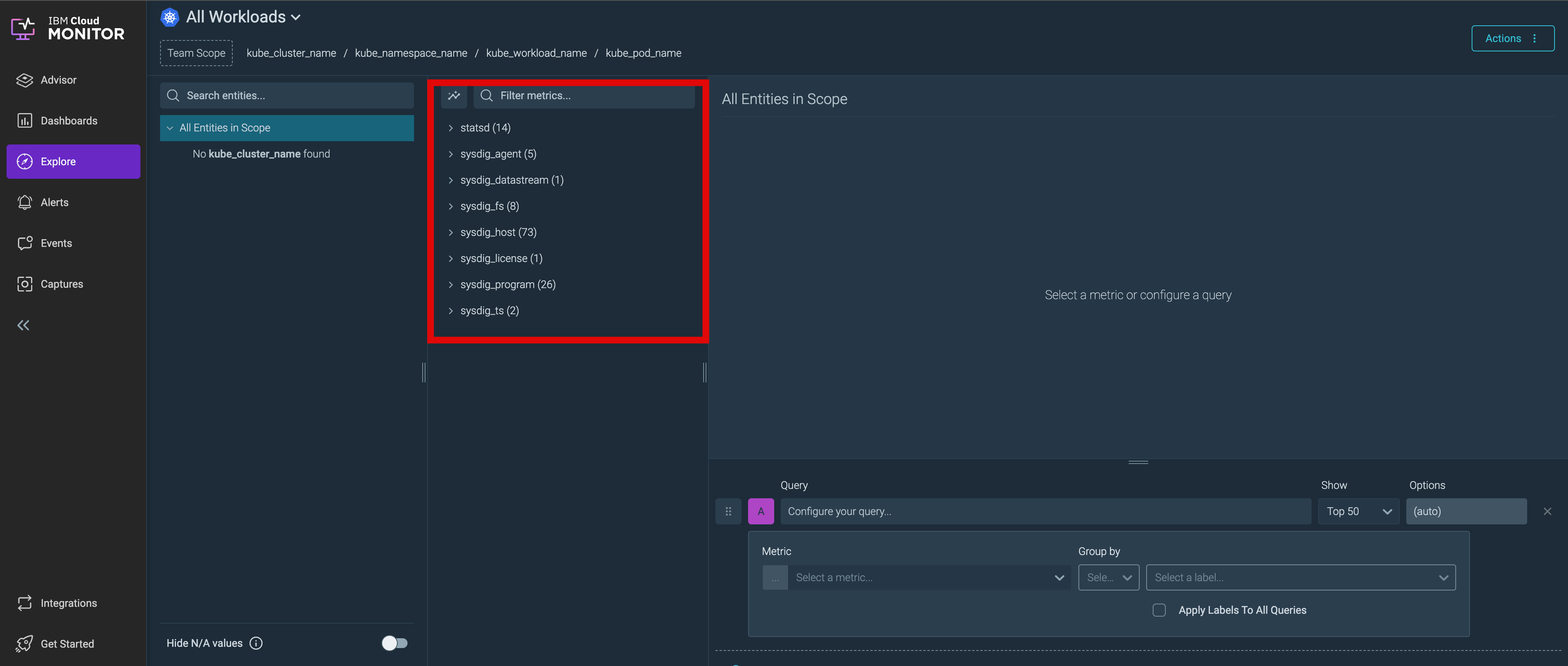Image resolution: width=1568 pixels, height=666 pixels.
Task: Click the metrics chart icon beside filter
Action: point(454,95)
